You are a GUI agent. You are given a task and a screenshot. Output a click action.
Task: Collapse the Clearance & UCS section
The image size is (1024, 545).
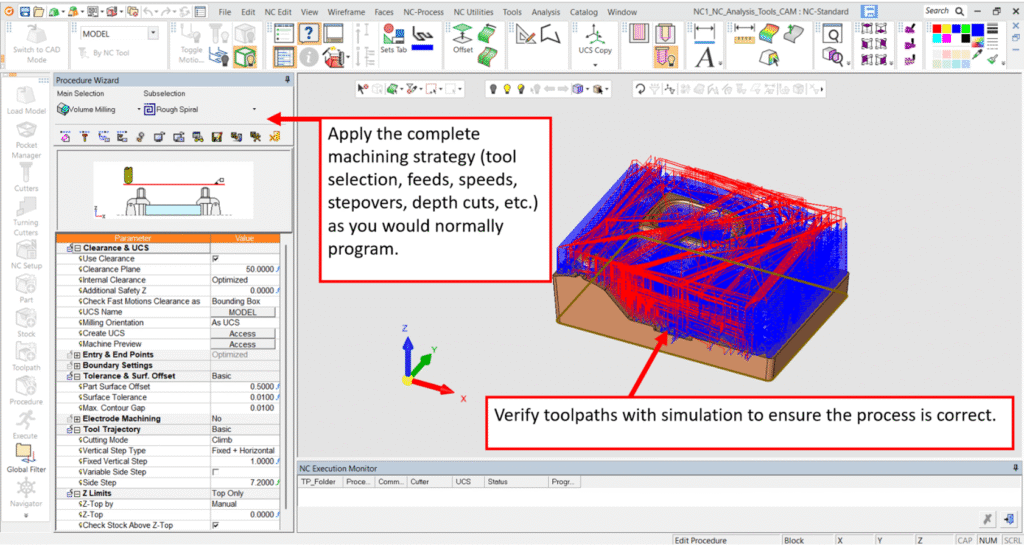[x=77, y=249]
